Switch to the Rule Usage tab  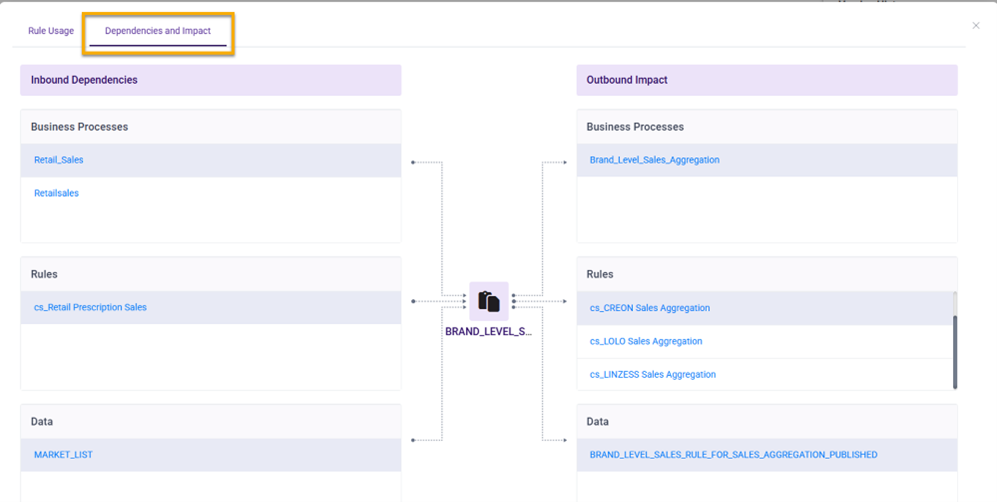(x=51, y=31)
